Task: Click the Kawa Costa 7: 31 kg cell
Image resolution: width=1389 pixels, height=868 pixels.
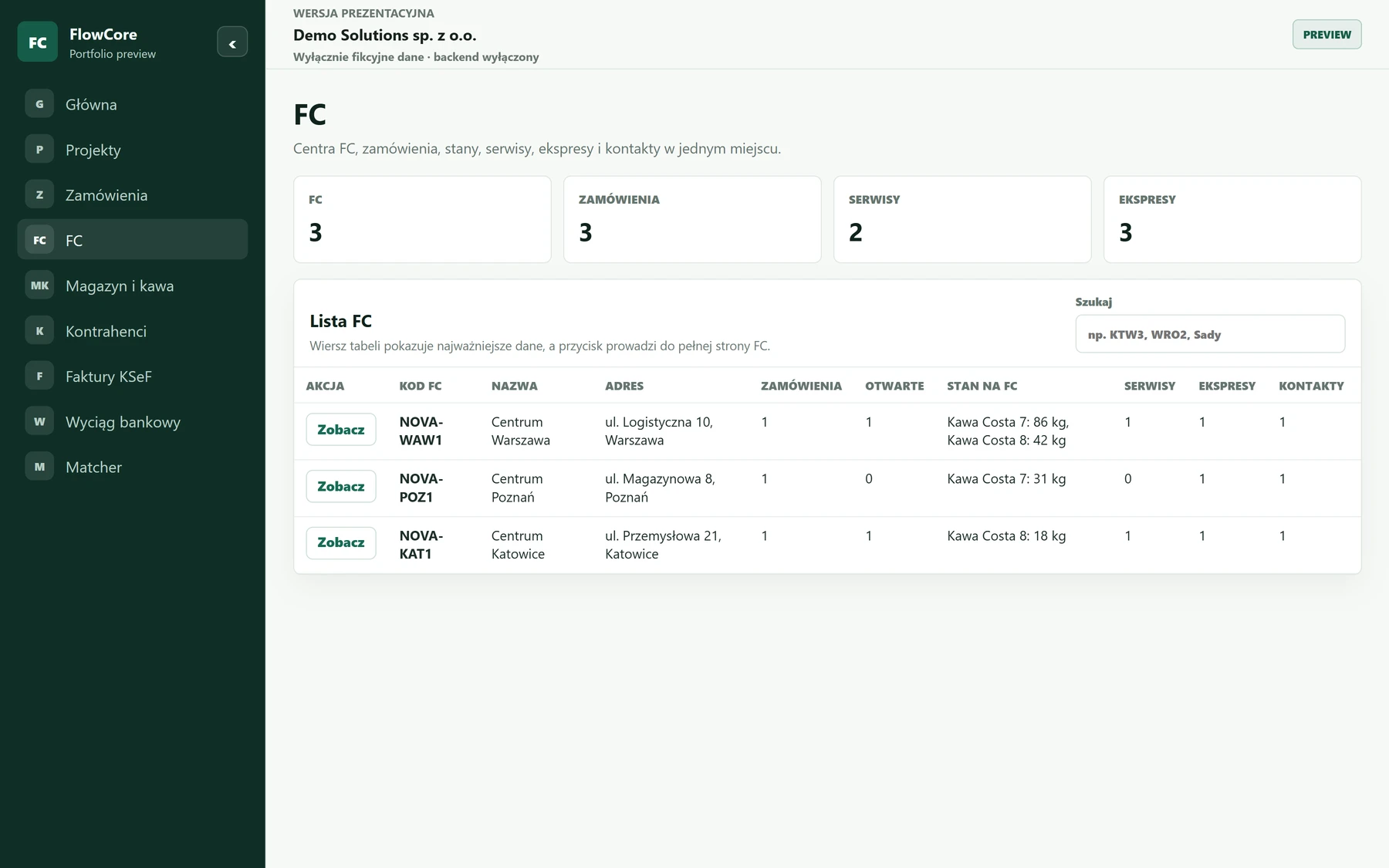Action: 1006,478
